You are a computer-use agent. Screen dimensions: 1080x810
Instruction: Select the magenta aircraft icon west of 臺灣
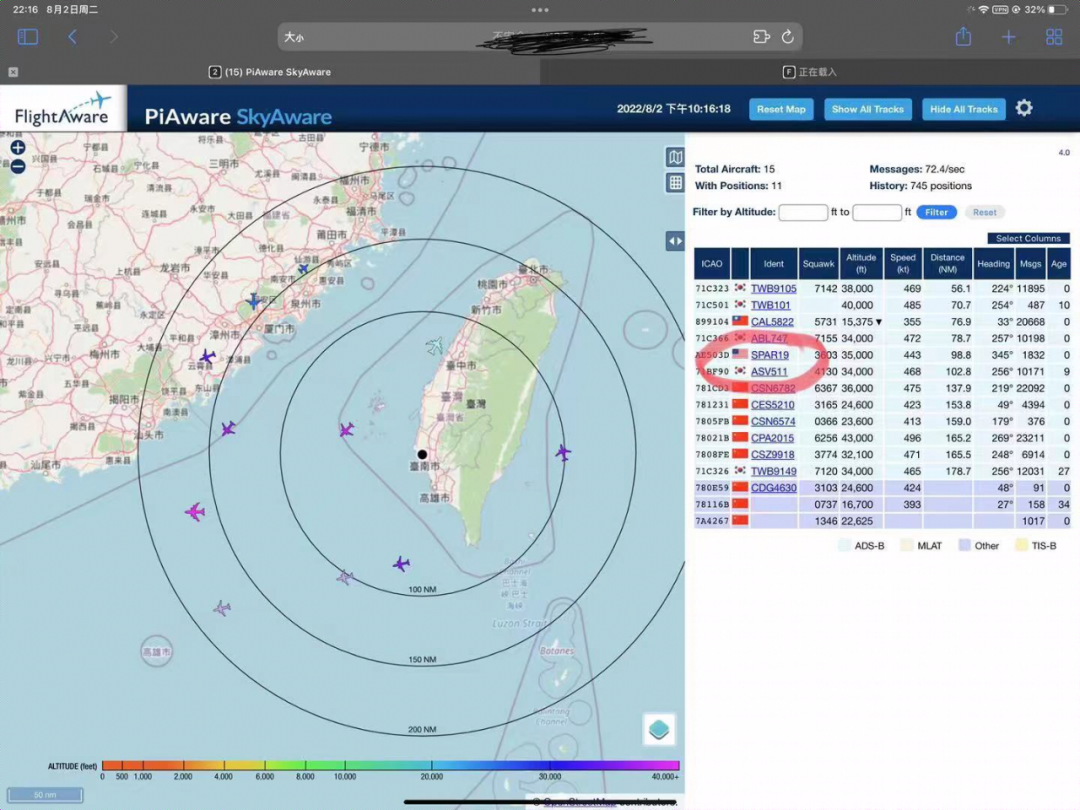point(346,430)
